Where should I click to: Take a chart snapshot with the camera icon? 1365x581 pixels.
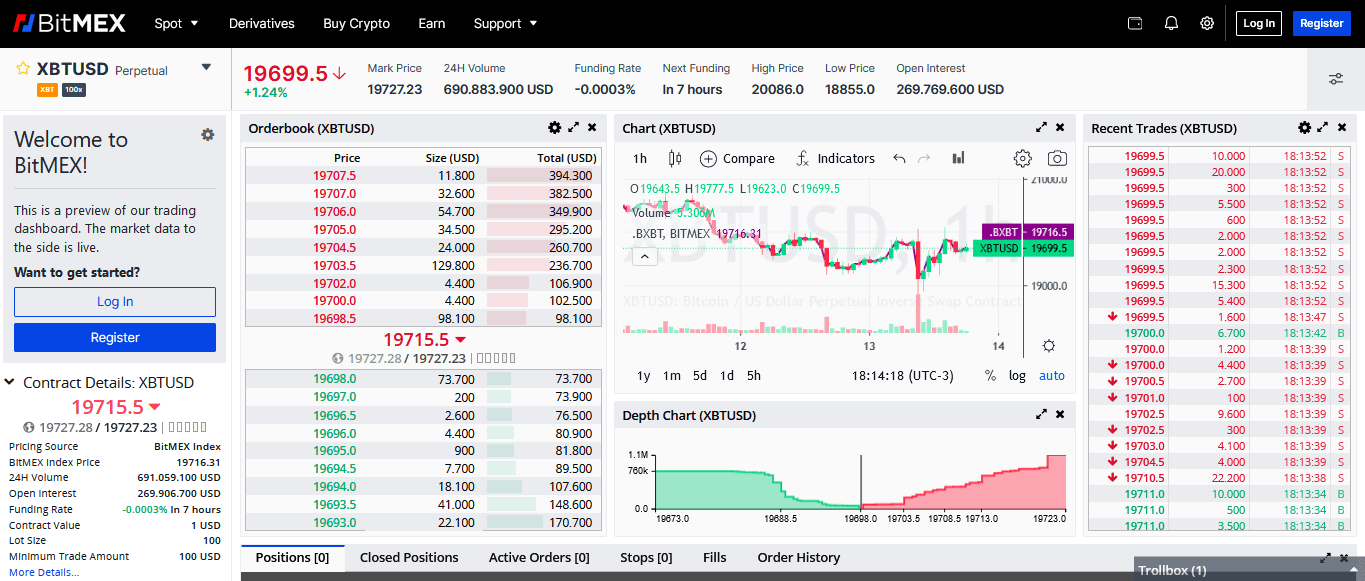pos(1057,158)
